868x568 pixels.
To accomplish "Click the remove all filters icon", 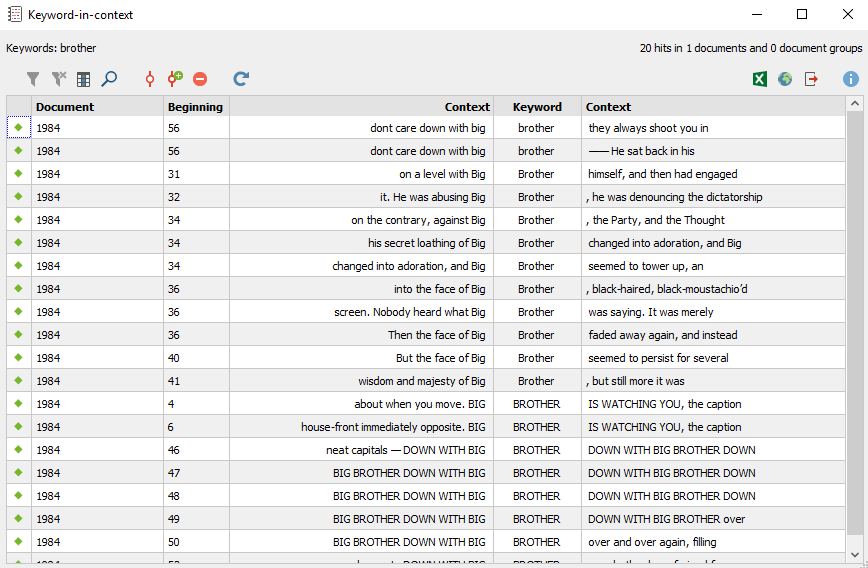I will point(59,79).
